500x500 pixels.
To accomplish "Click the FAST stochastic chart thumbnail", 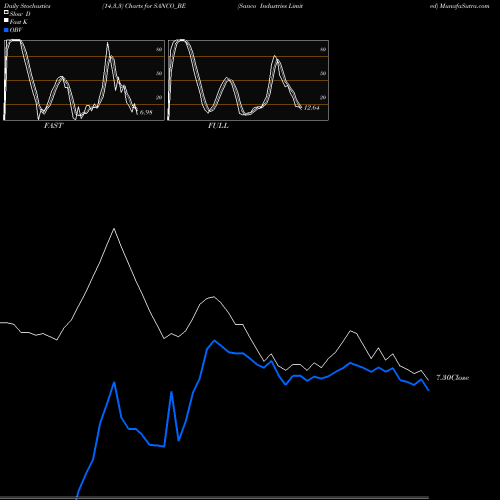I will point(84,80).
